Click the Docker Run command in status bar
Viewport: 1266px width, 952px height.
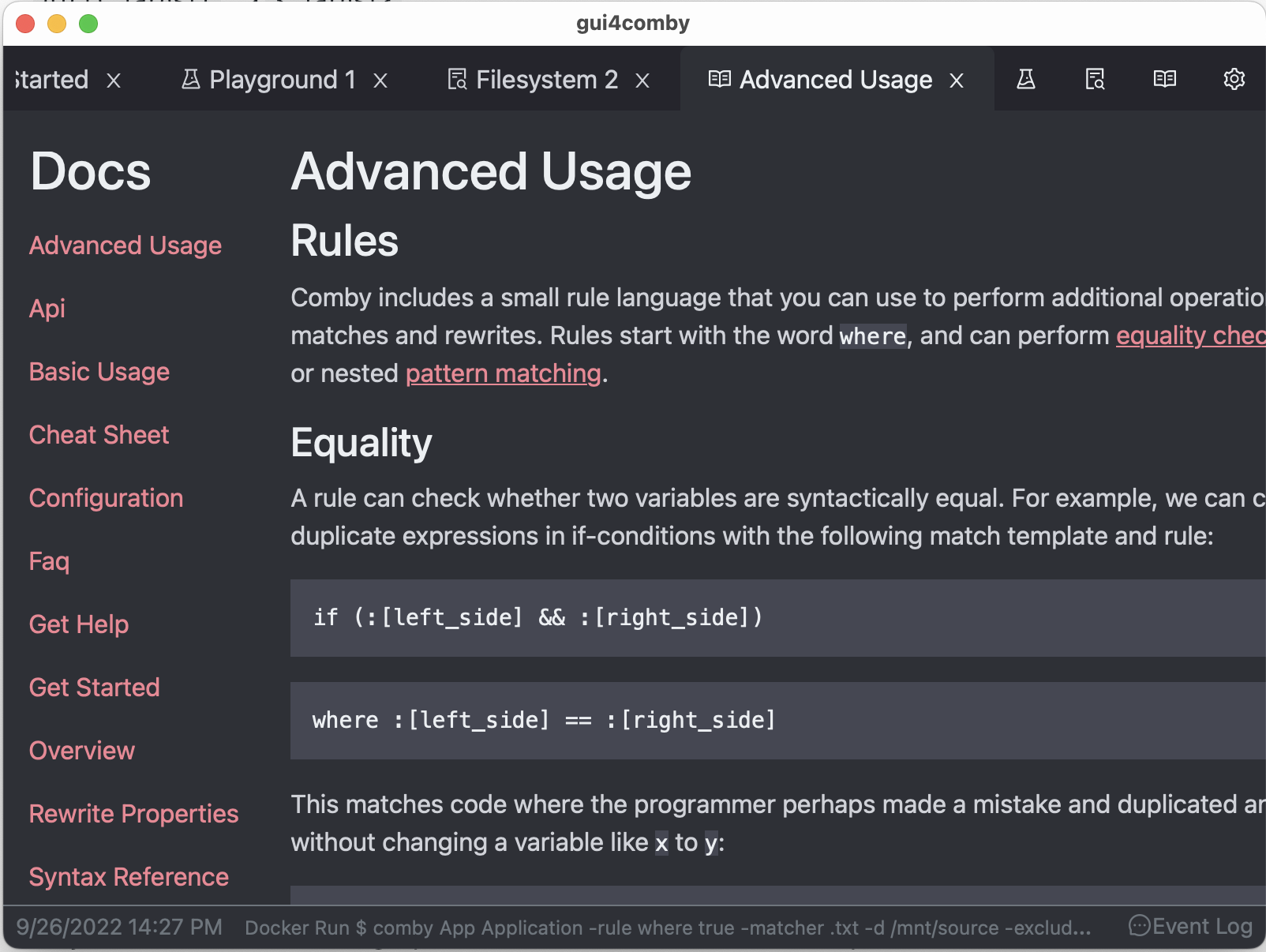[668, 928]
